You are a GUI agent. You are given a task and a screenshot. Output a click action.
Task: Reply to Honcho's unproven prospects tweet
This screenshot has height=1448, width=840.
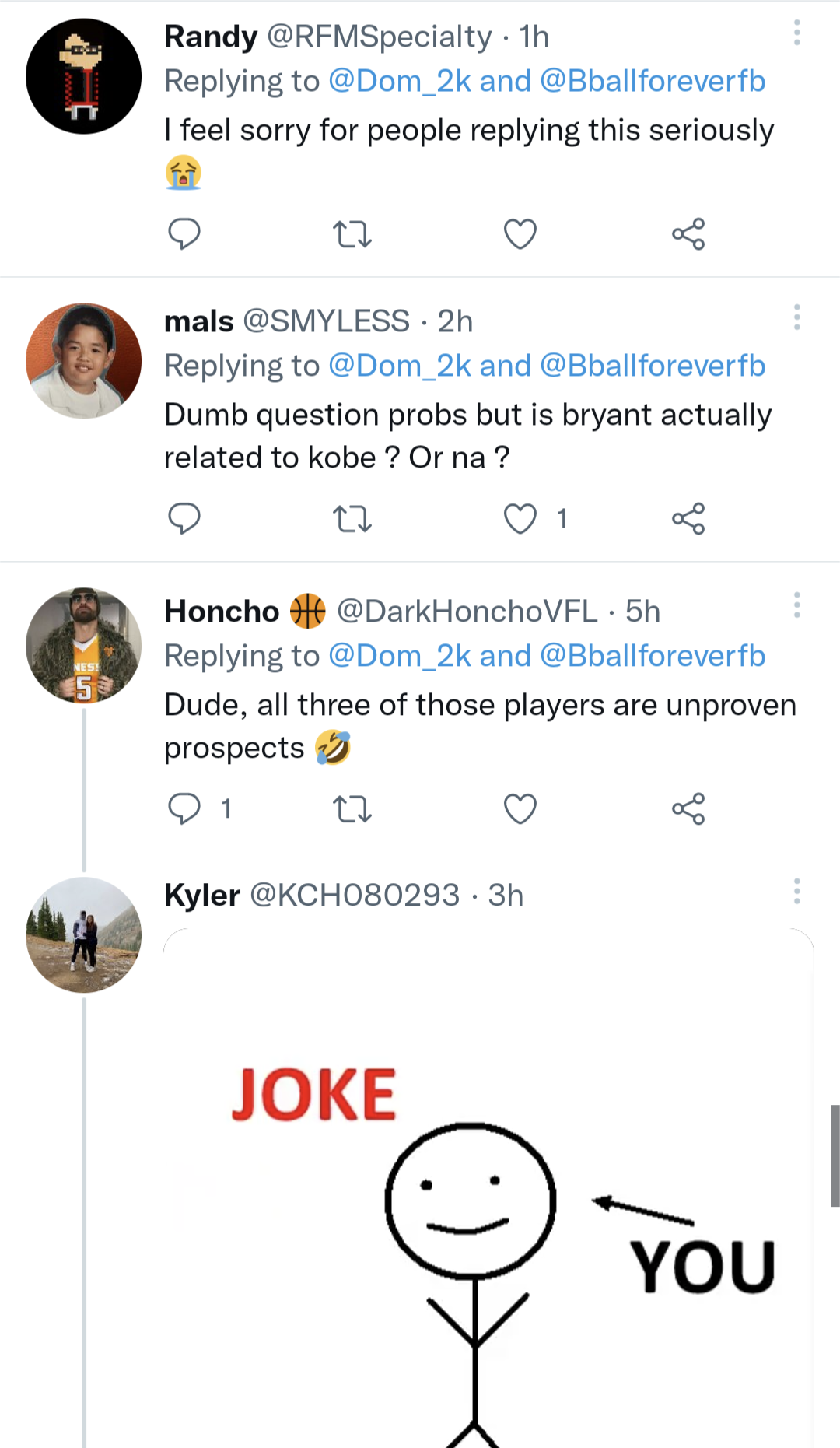click(x=184, y=808)
